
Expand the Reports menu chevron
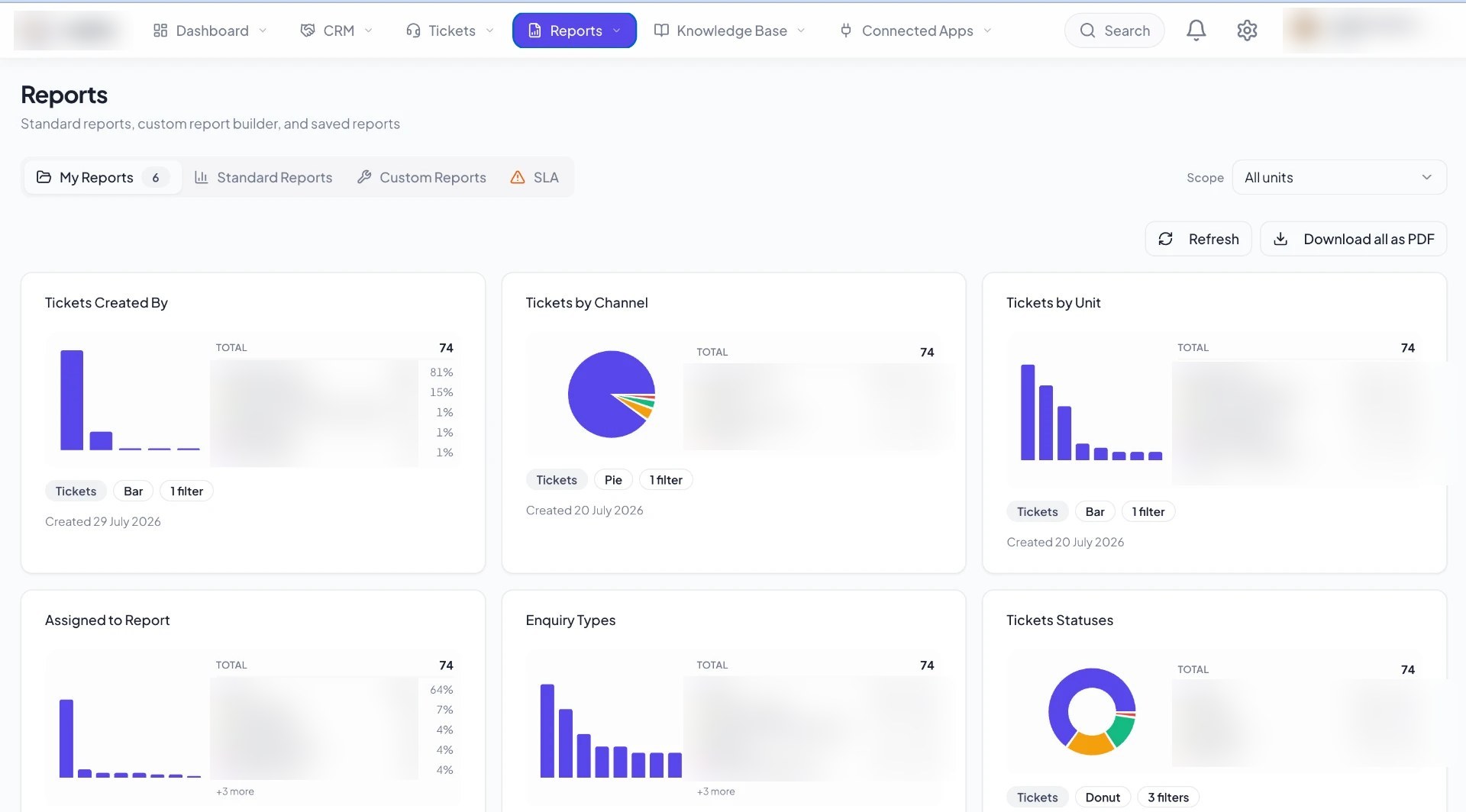click(x=616, y=31)
